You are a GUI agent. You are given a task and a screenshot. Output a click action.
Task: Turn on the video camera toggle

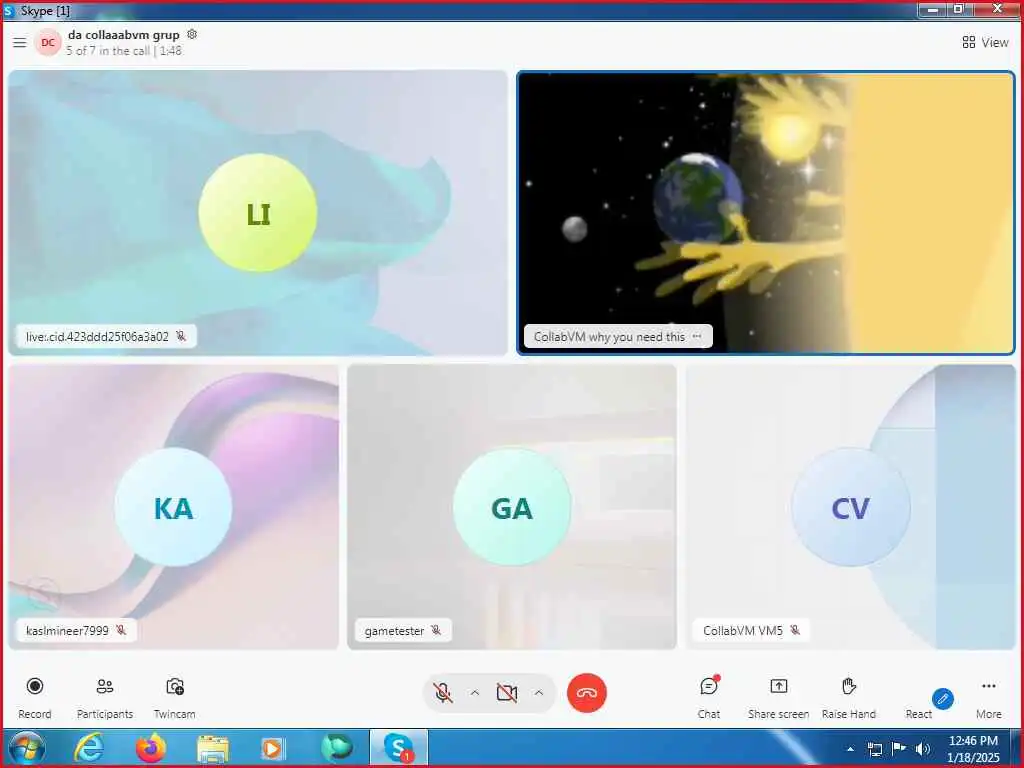coord(507,693)
